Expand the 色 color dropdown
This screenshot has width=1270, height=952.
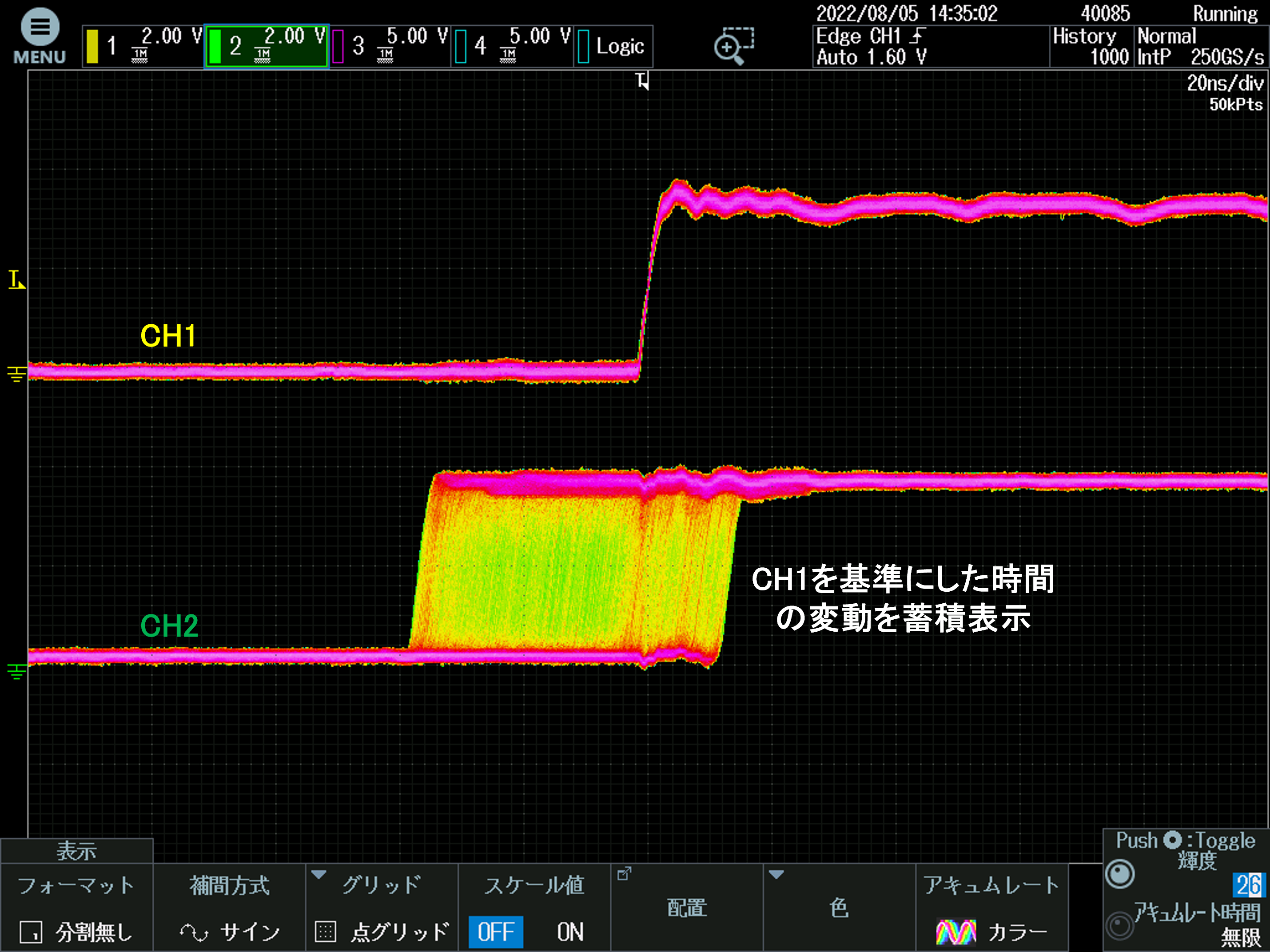(x=839, y=908)
